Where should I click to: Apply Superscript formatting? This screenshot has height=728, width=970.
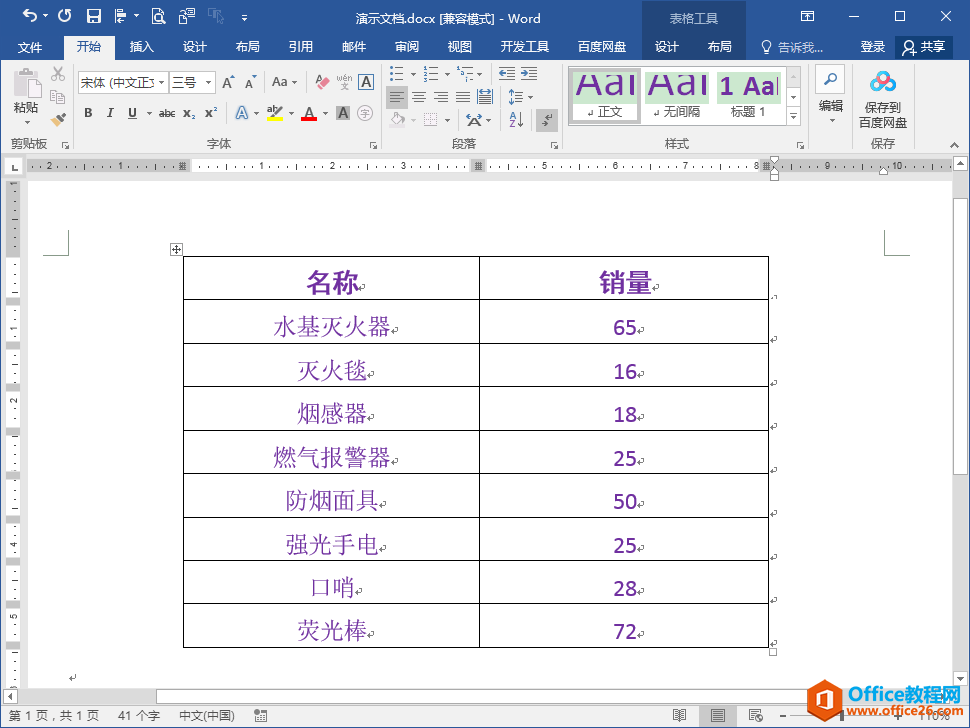[x=210, y=113]
